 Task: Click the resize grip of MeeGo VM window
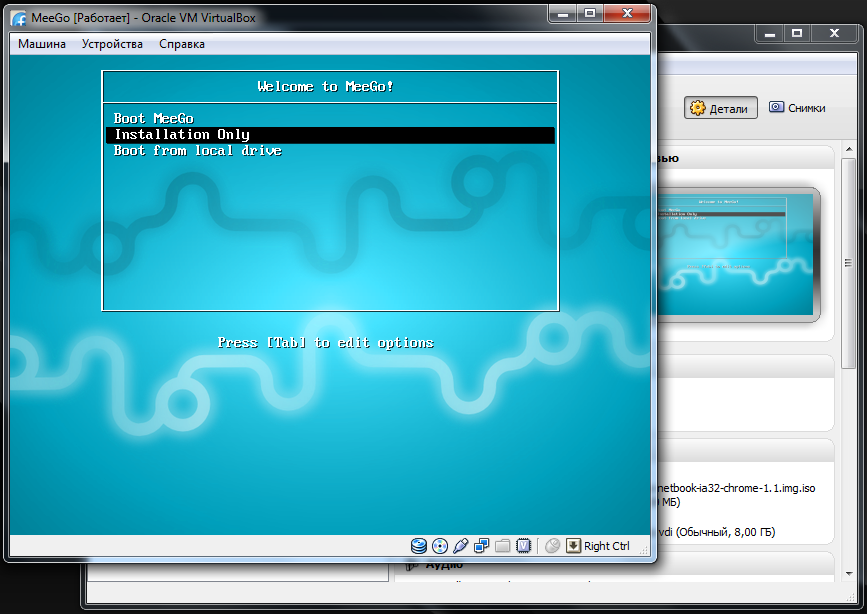tap(644, 550)
